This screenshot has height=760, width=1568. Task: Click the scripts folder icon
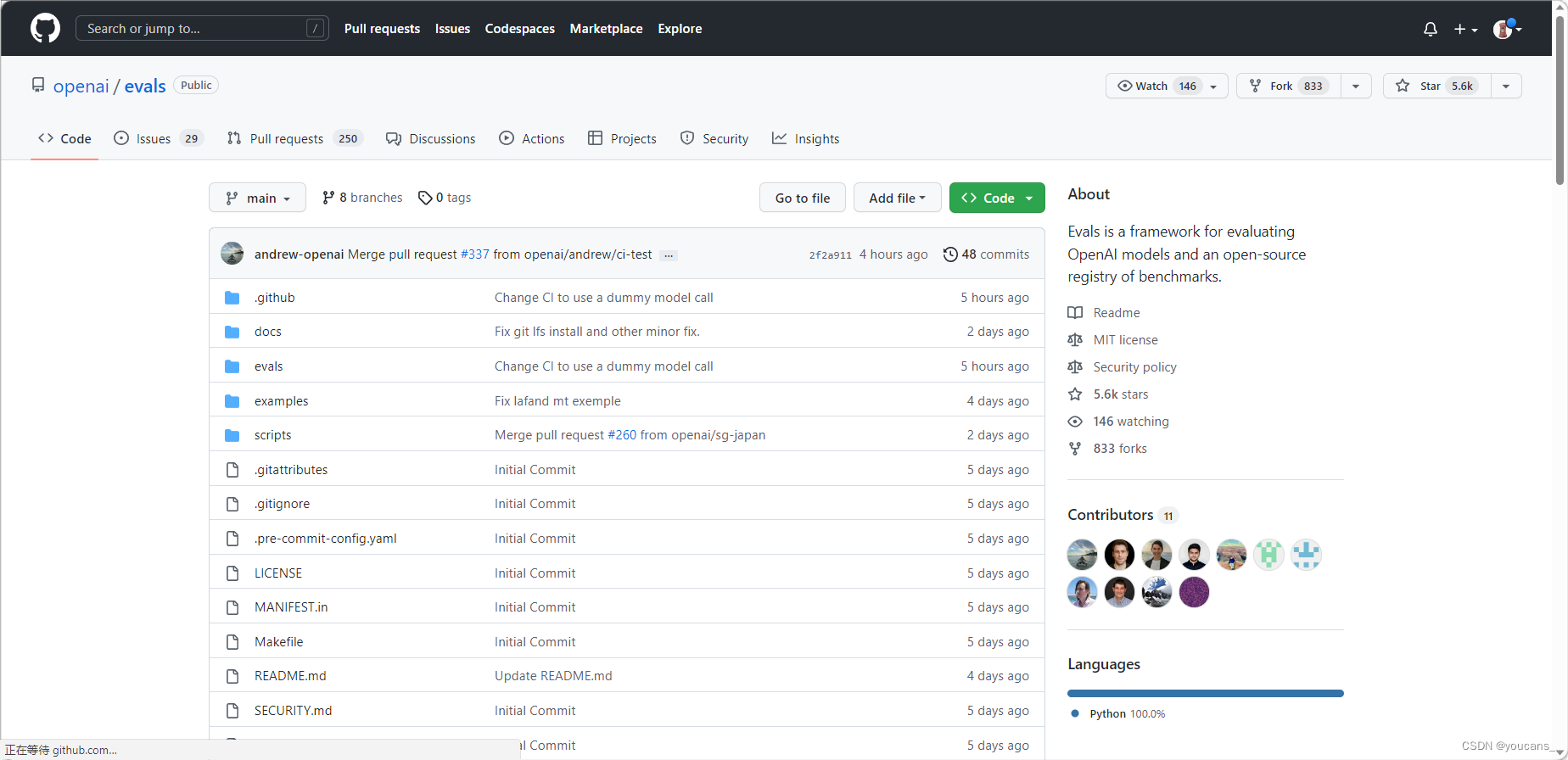point(232,435)
